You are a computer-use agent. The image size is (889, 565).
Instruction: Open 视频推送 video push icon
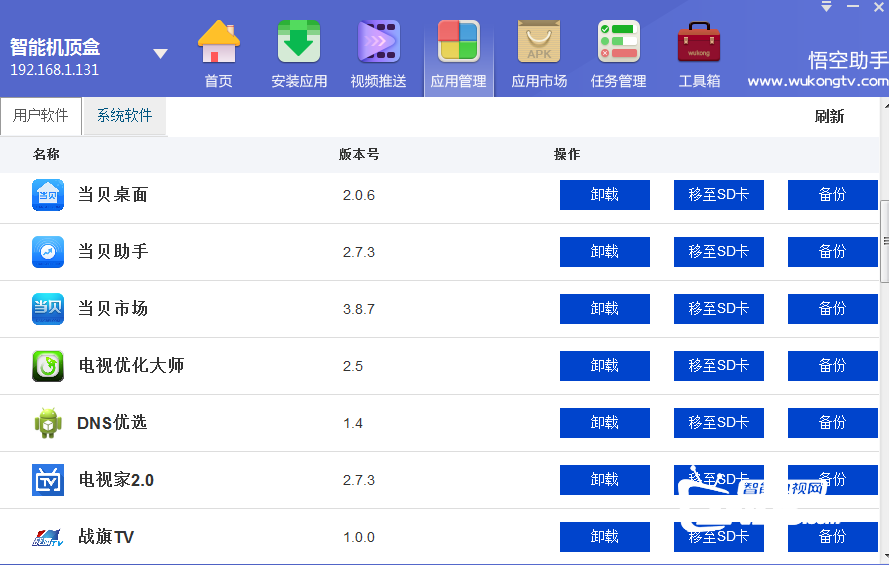coord(379,42)
